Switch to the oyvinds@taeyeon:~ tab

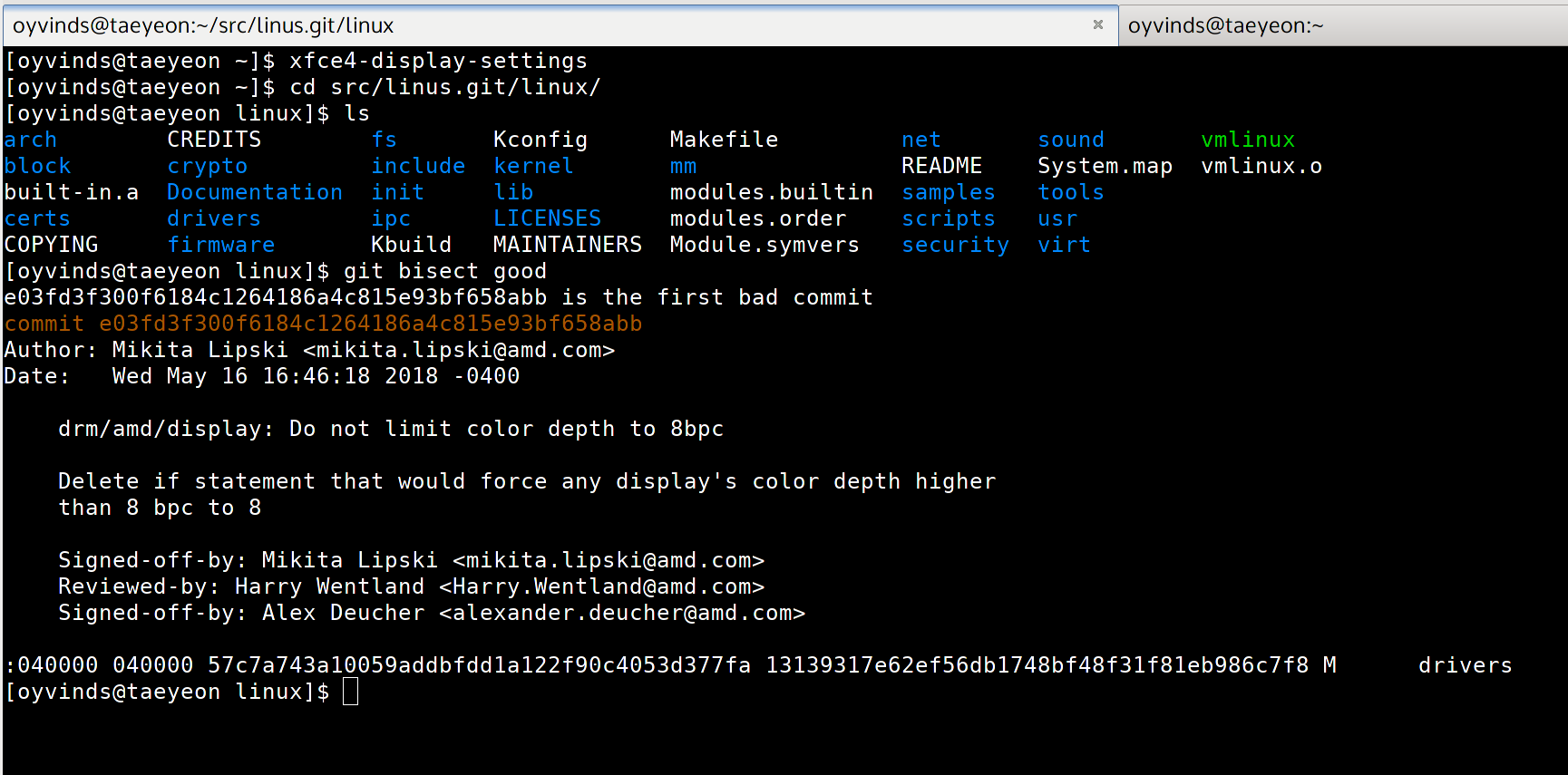(1224, 25)
